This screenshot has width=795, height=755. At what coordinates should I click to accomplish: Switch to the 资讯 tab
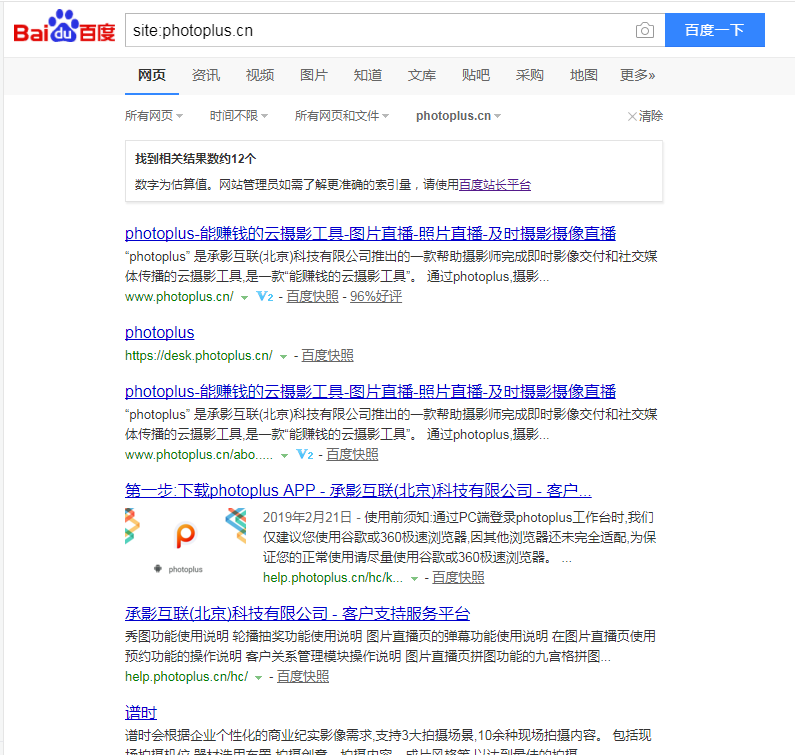tap(206, 75)
